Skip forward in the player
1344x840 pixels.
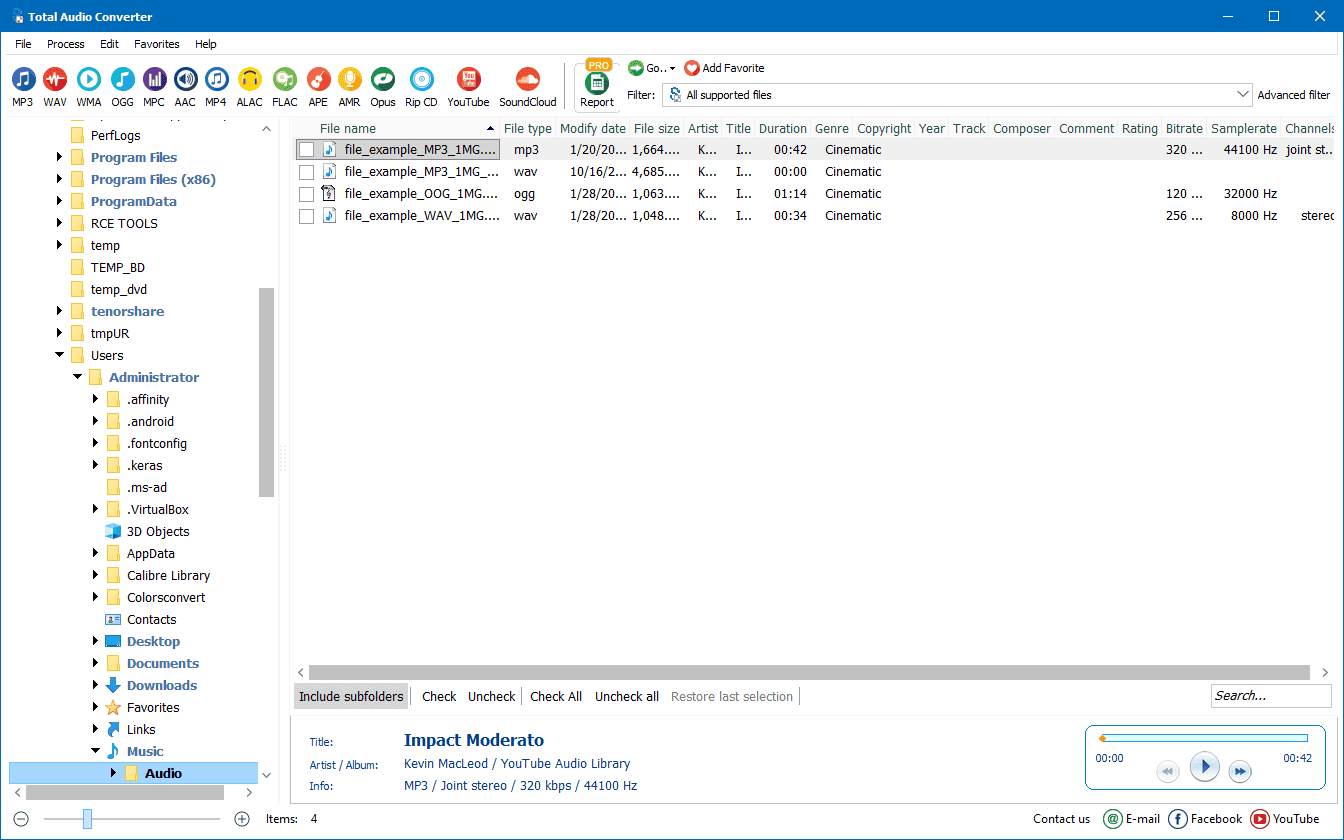(x=1239, y=771)
